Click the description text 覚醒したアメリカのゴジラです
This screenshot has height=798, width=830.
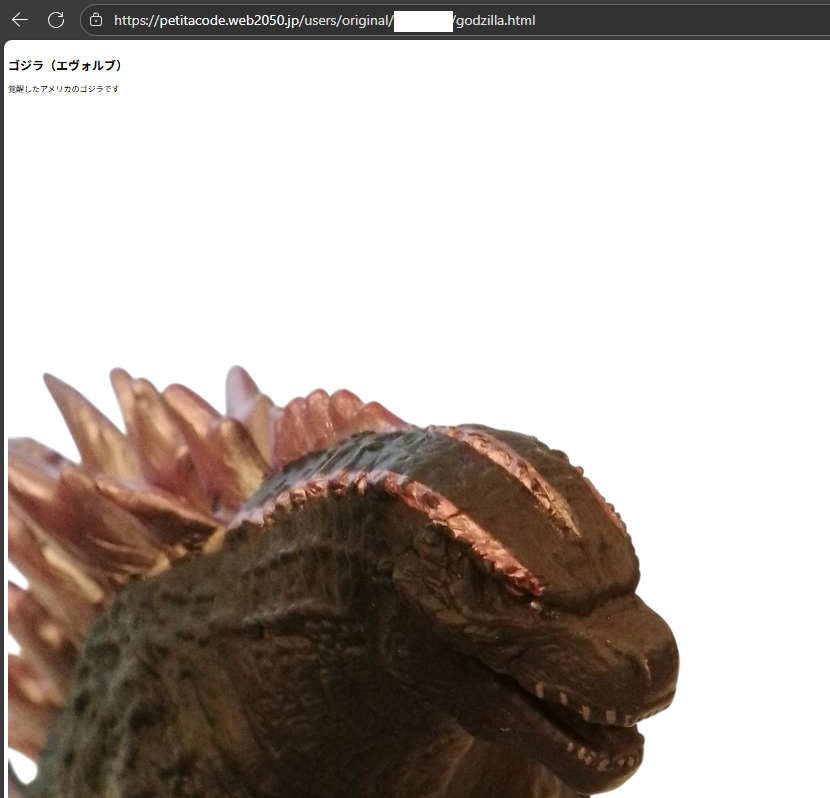click(x=63, y=89)
